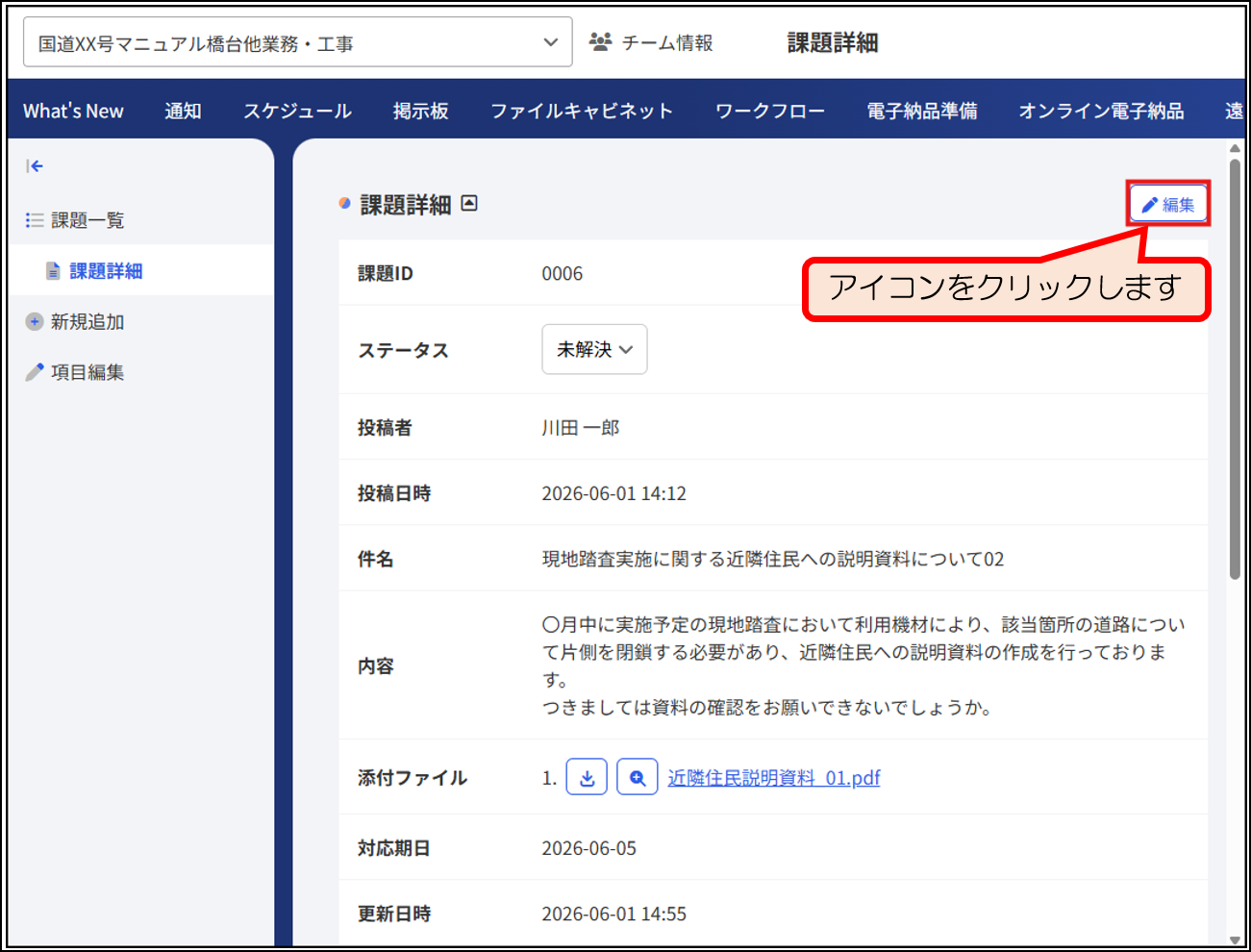Select the ワークフロー tab
1251x952 pixels.
(x=769, y=111)
